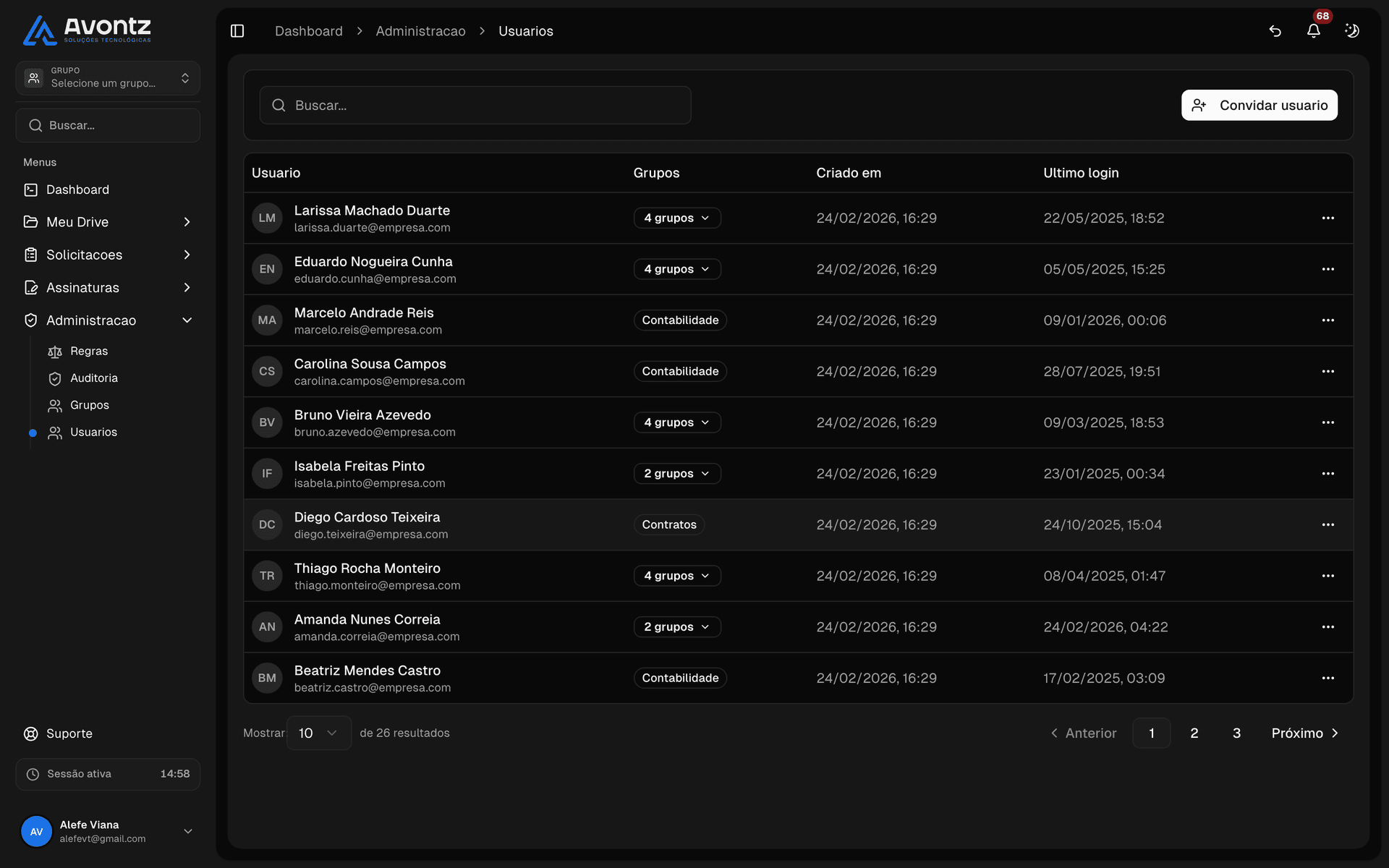Open the notifications bell
The height and width of the screenshot is (868, 1389).
[x=1313, y=31]
